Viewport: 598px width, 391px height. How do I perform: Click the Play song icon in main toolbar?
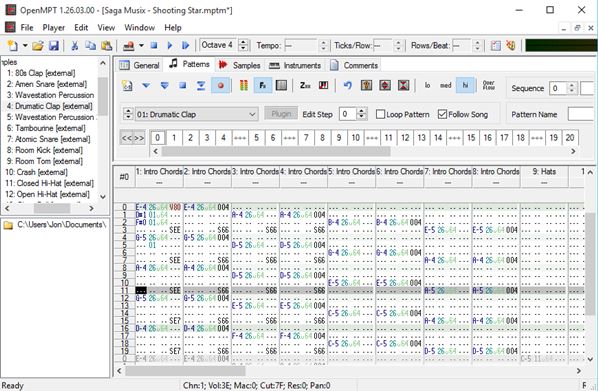170,46
